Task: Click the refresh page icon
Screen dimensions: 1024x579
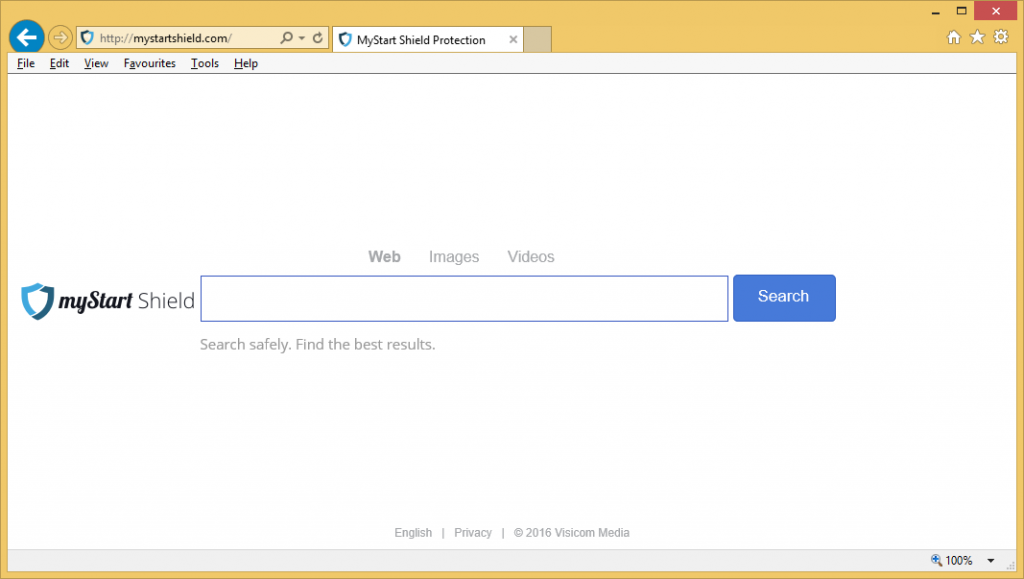Action: (x=318, y=38)
